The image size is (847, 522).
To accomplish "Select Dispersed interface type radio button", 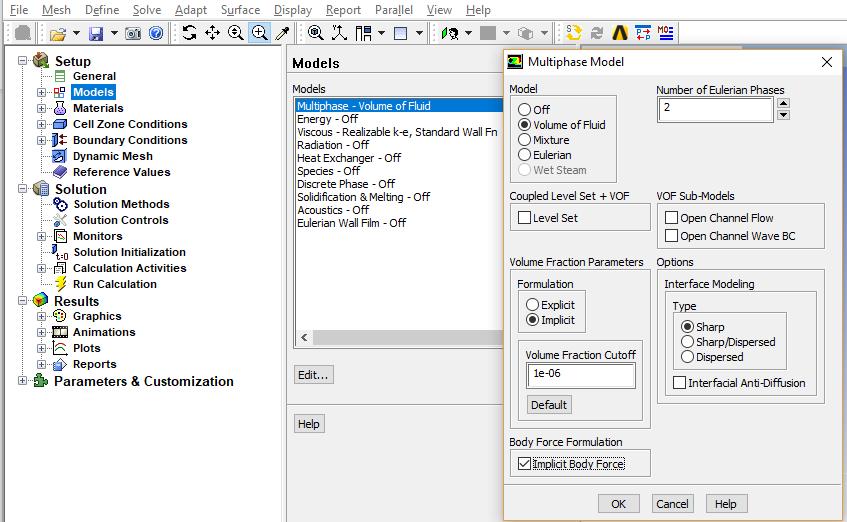I will [x=687, y=357].
